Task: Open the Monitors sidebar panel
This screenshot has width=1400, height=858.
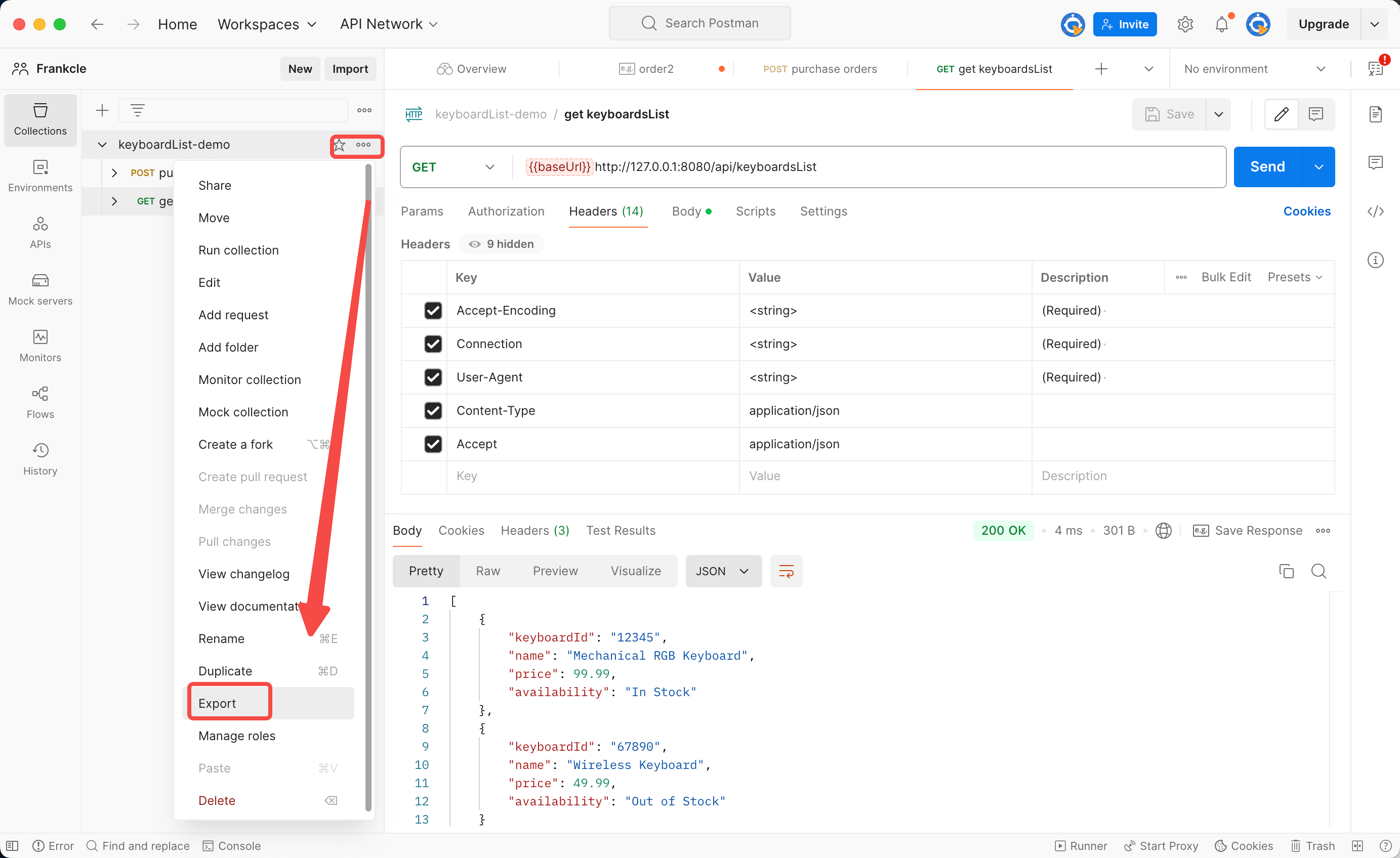Action: [x=40, y=347]
